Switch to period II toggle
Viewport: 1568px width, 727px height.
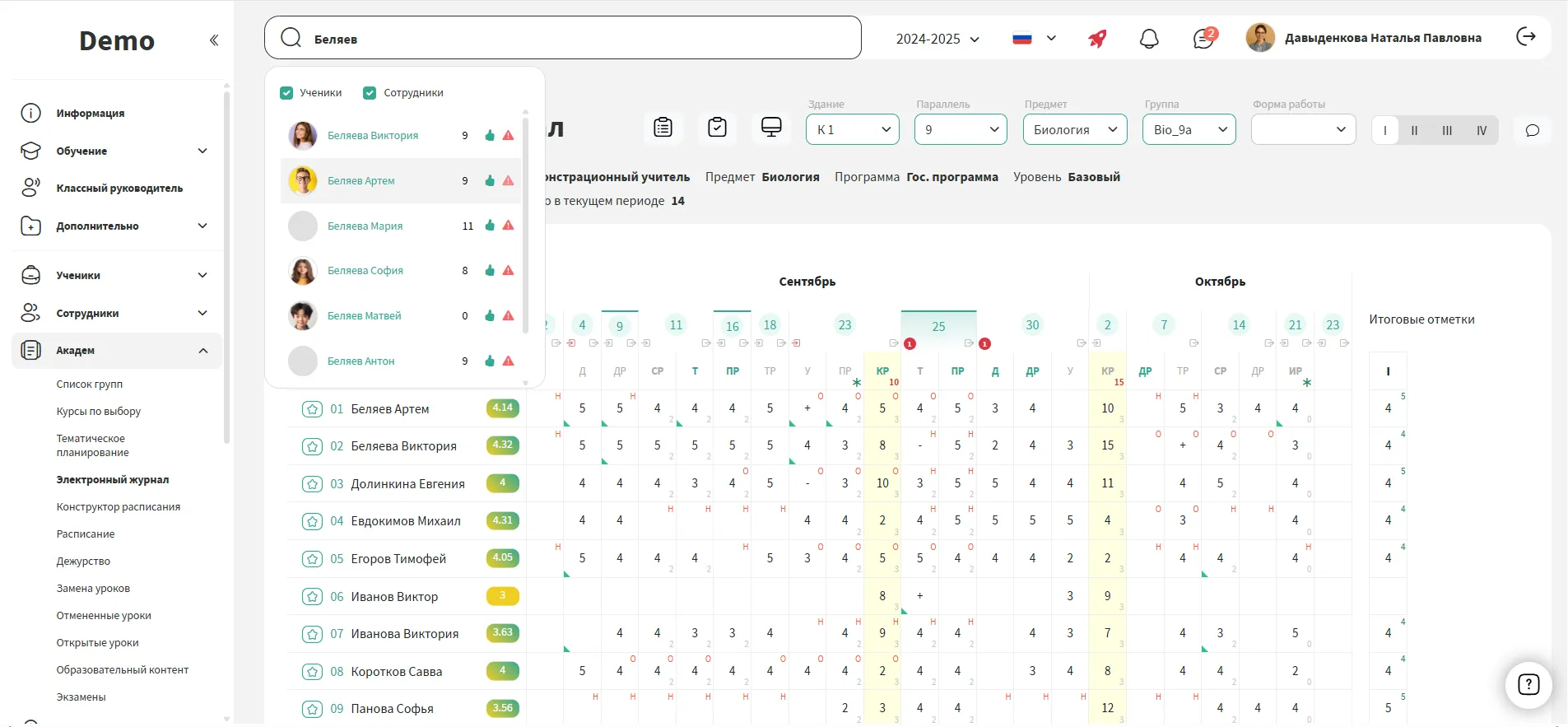pos(1414,130)
